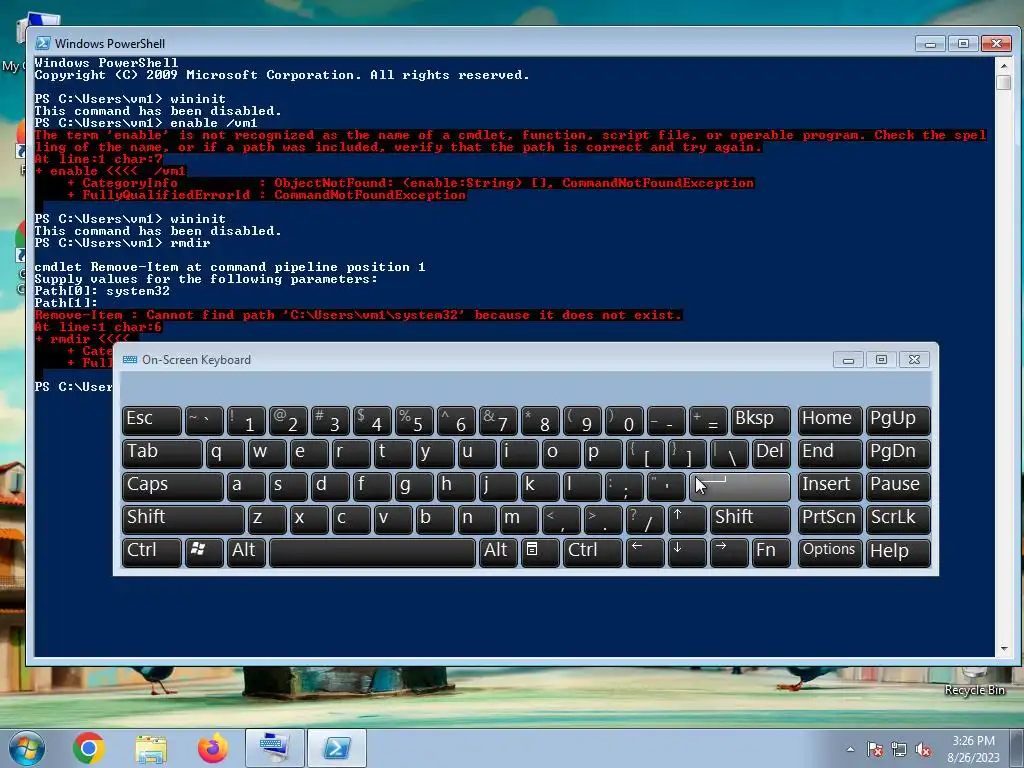Click the tilde backtick key
This screenshot has height=768, width=1024.
point(204,420)
